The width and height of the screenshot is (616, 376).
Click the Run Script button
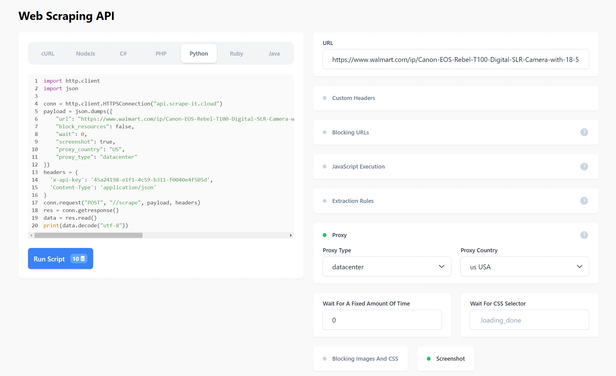tap(60, 259)
